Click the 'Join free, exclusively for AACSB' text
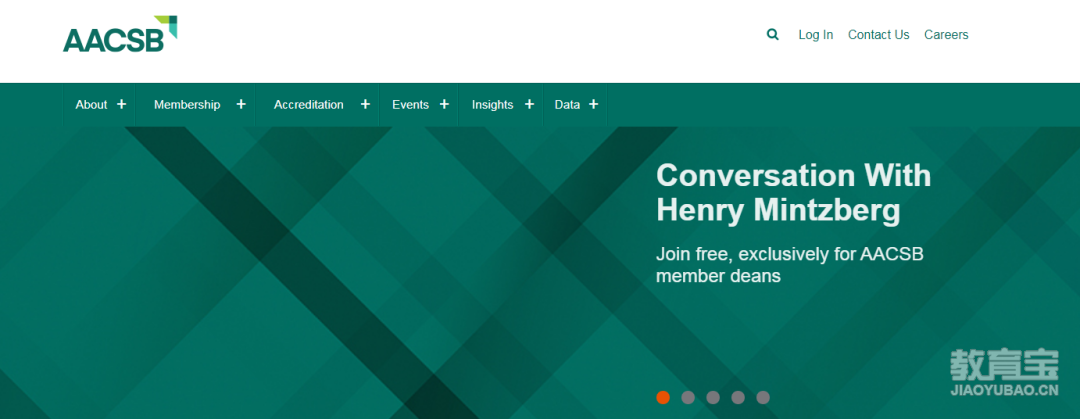The height and width of the screenshot is (419, 1080). pos(789,254)
